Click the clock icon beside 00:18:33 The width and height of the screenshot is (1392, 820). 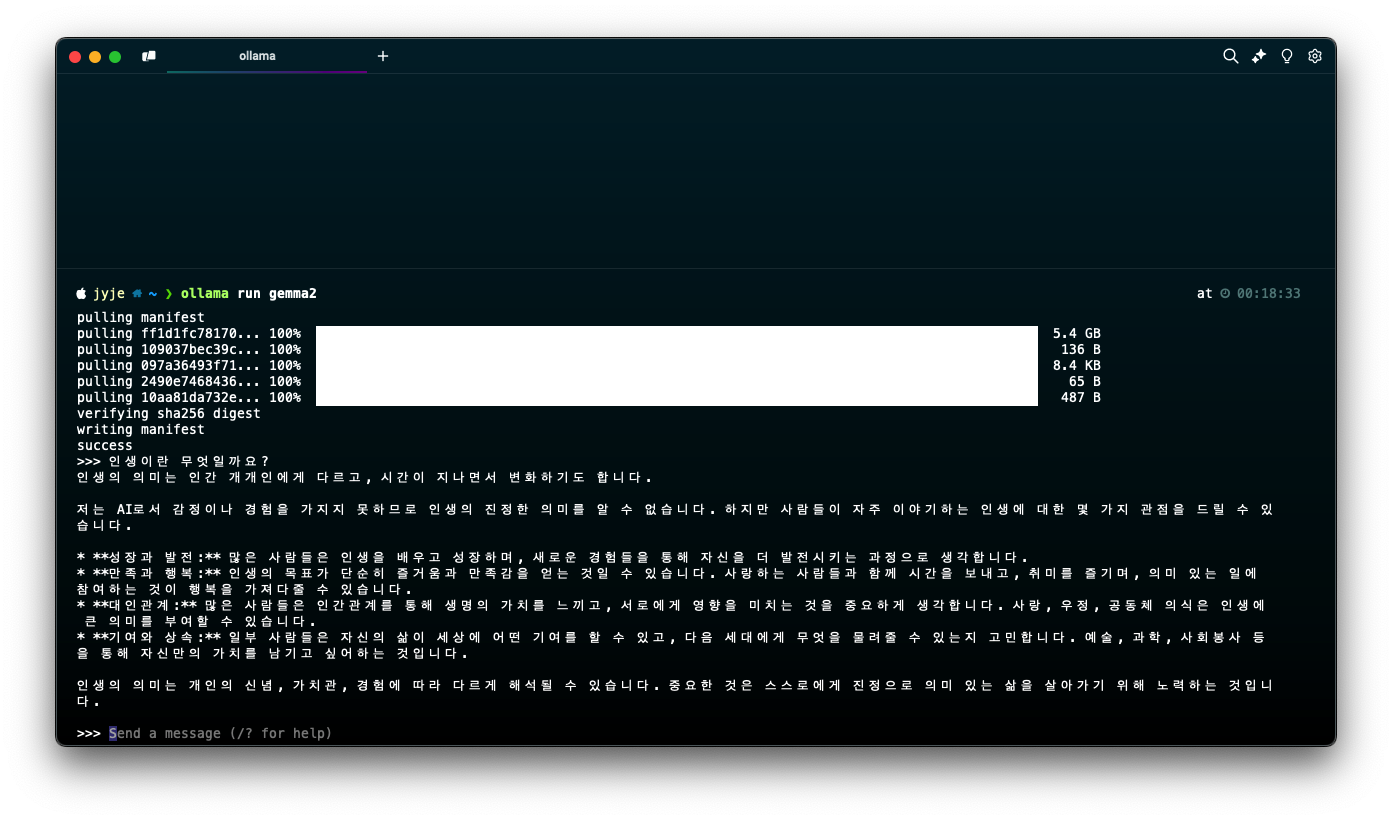coord(1224,294)
